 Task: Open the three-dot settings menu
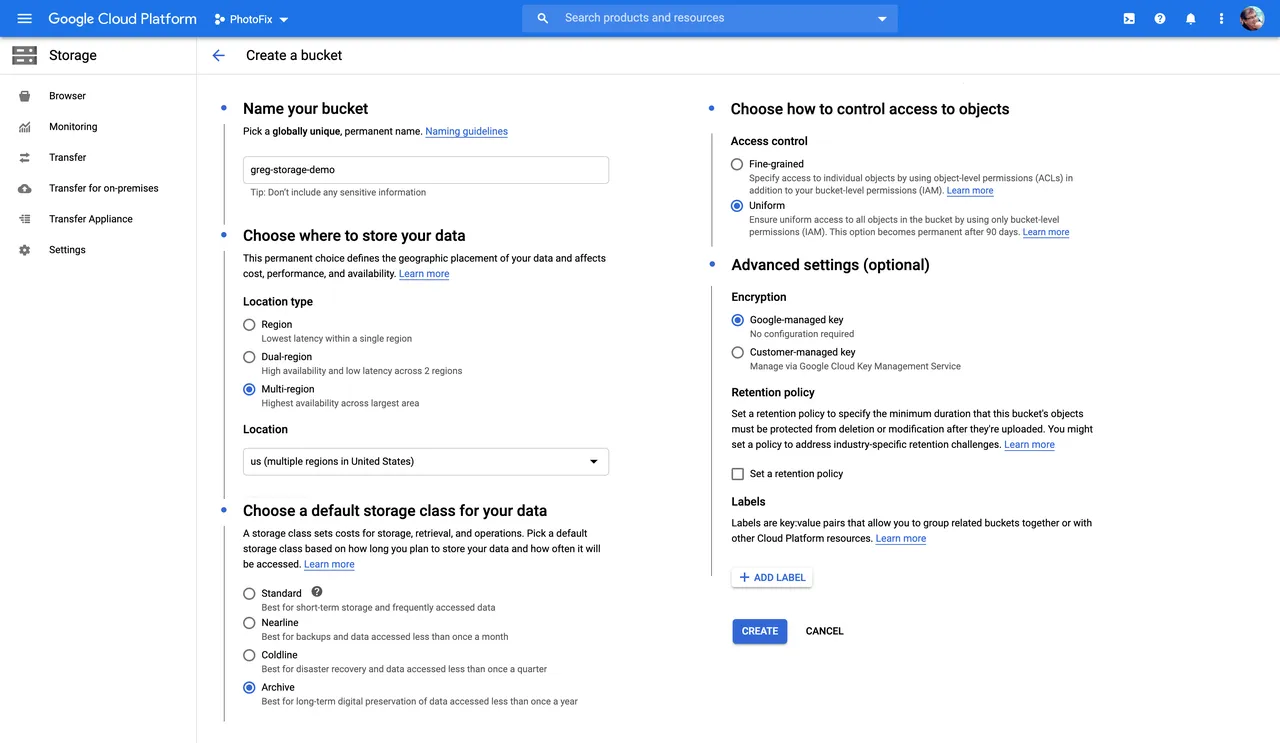(x=1221, y=18)
